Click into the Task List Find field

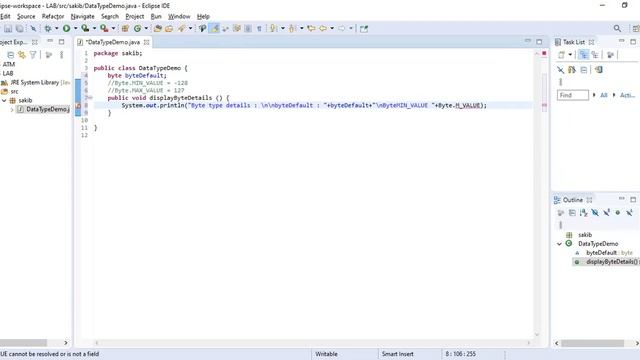pos(573,95)
